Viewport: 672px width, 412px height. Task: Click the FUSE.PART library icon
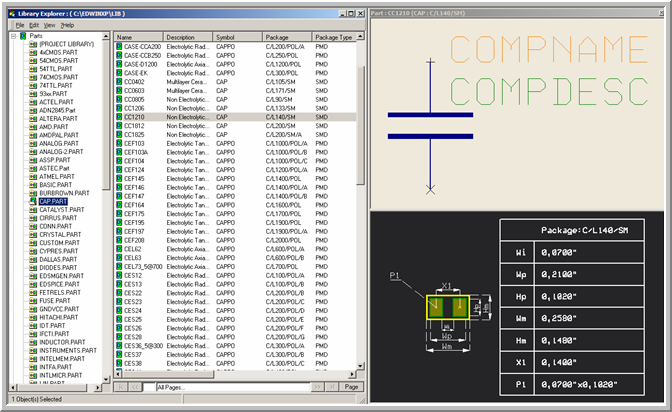coord(33,301)
